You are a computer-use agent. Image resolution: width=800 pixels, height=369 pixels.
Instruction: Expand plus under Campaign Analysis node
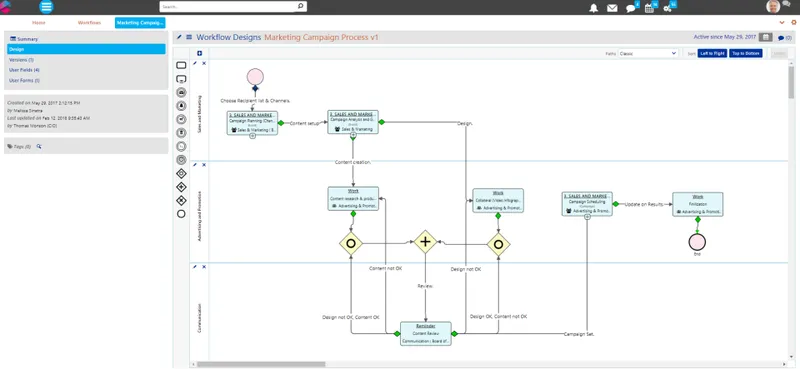353,135
